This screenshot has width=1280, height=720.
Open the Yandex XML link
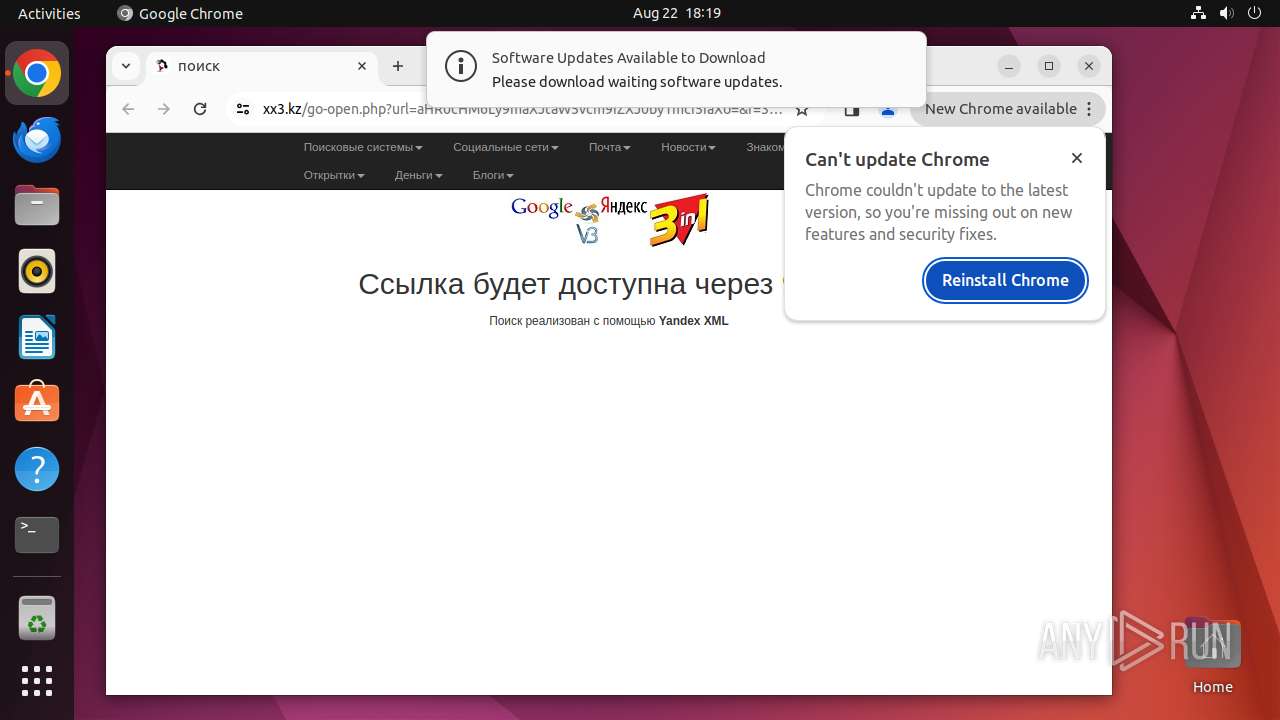[693, 321]
